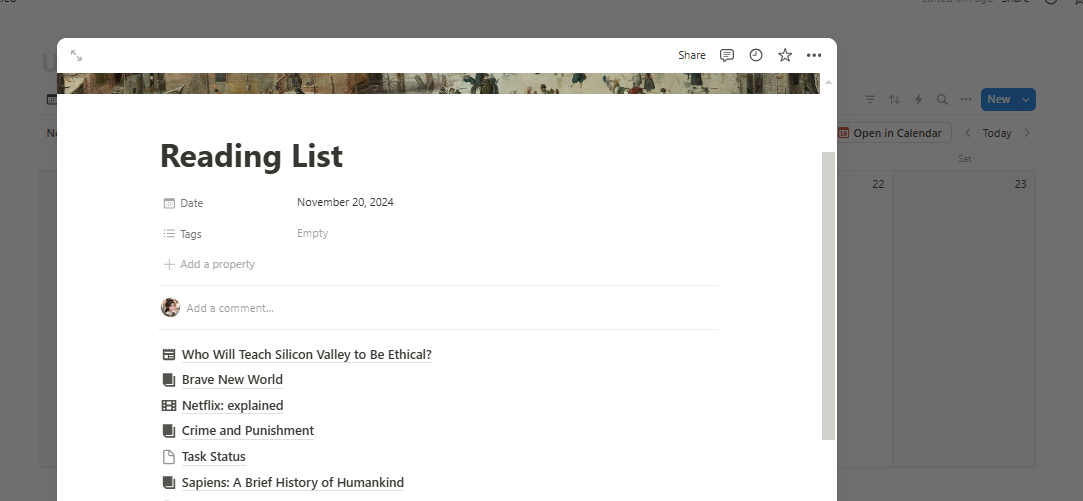1083x501 pixels.
Task: Click the November 20, 2024 date value
Action: (x=345, y=202)
